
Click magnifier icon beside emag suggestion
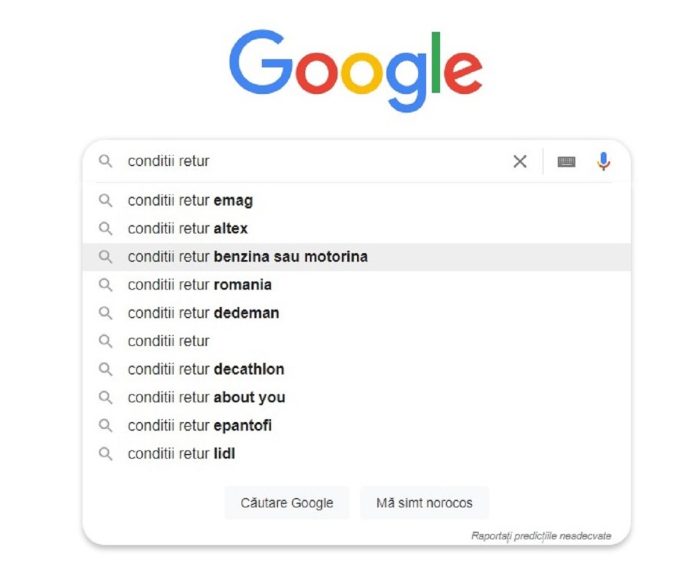[x=105, y=201]
